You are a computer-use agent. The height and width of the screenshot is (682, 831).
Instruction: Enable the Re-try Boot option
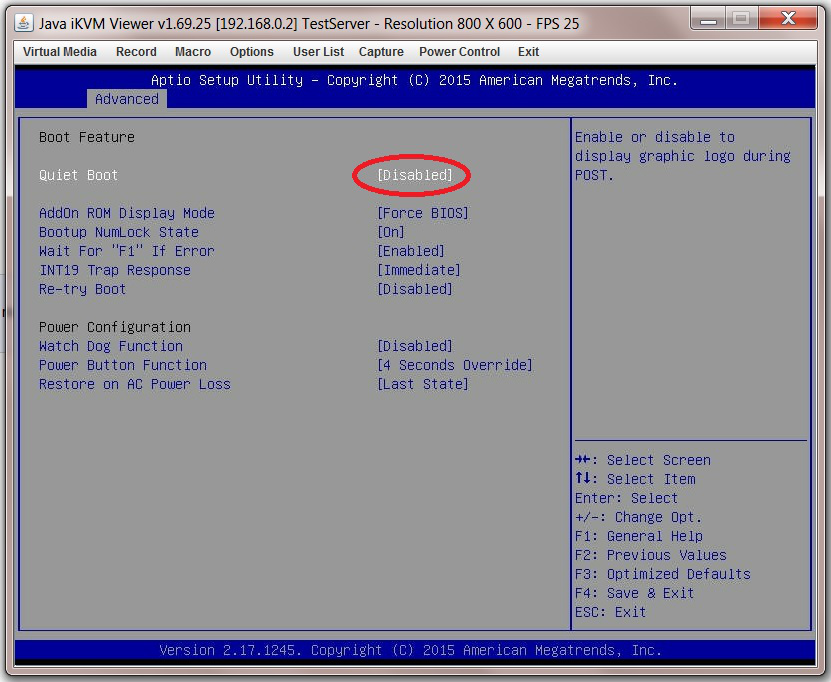tap(415, 289)
